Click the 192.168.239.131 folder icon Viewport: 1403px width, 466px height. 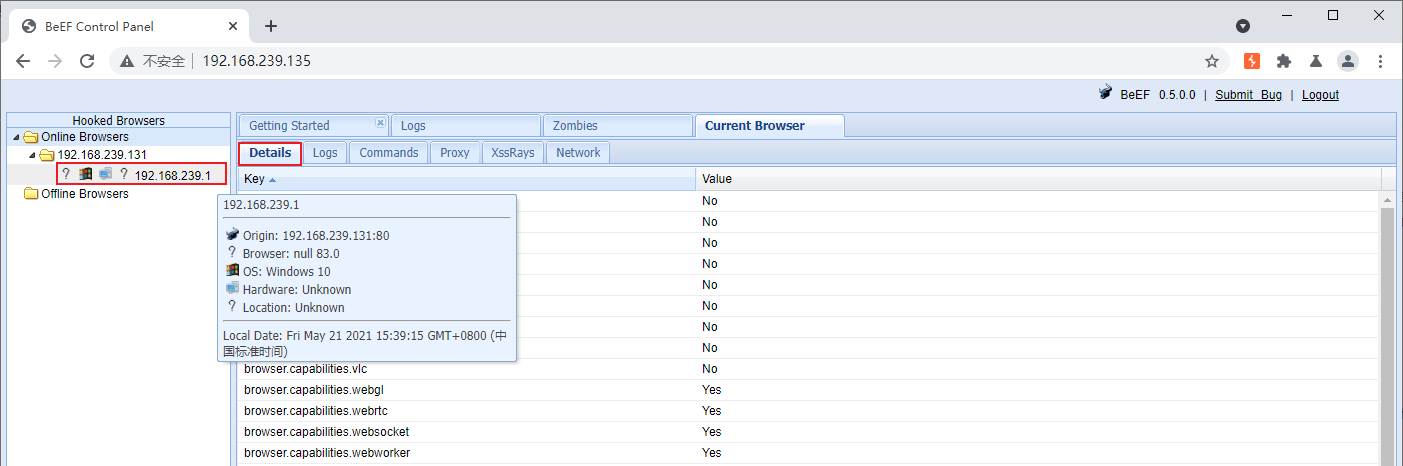point(47,155)
